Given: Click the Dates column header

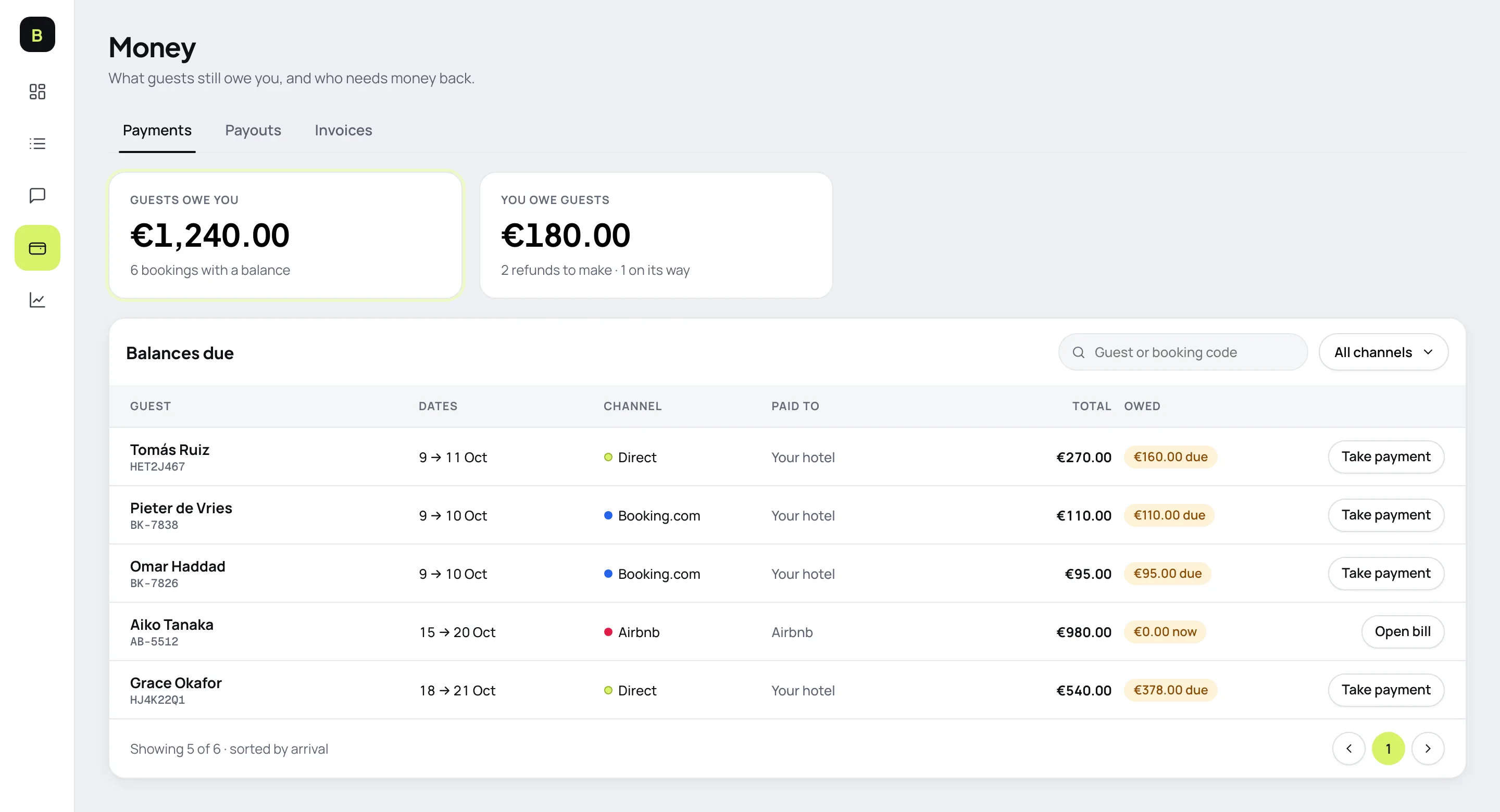Looking at the screenshot, I should pos(438,407).
